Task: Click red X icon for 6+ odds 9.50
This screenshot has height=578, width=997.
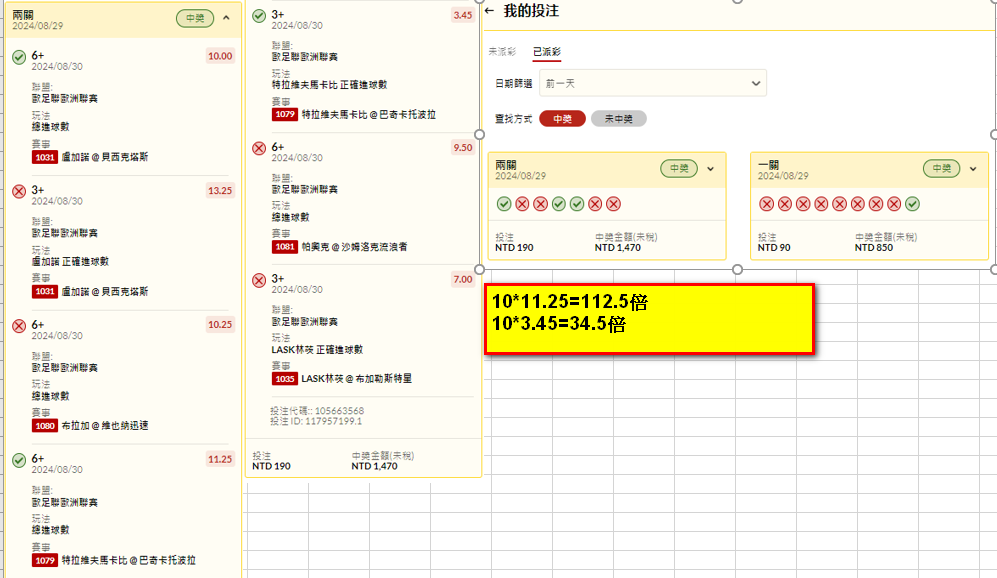Action: point(259,148)
